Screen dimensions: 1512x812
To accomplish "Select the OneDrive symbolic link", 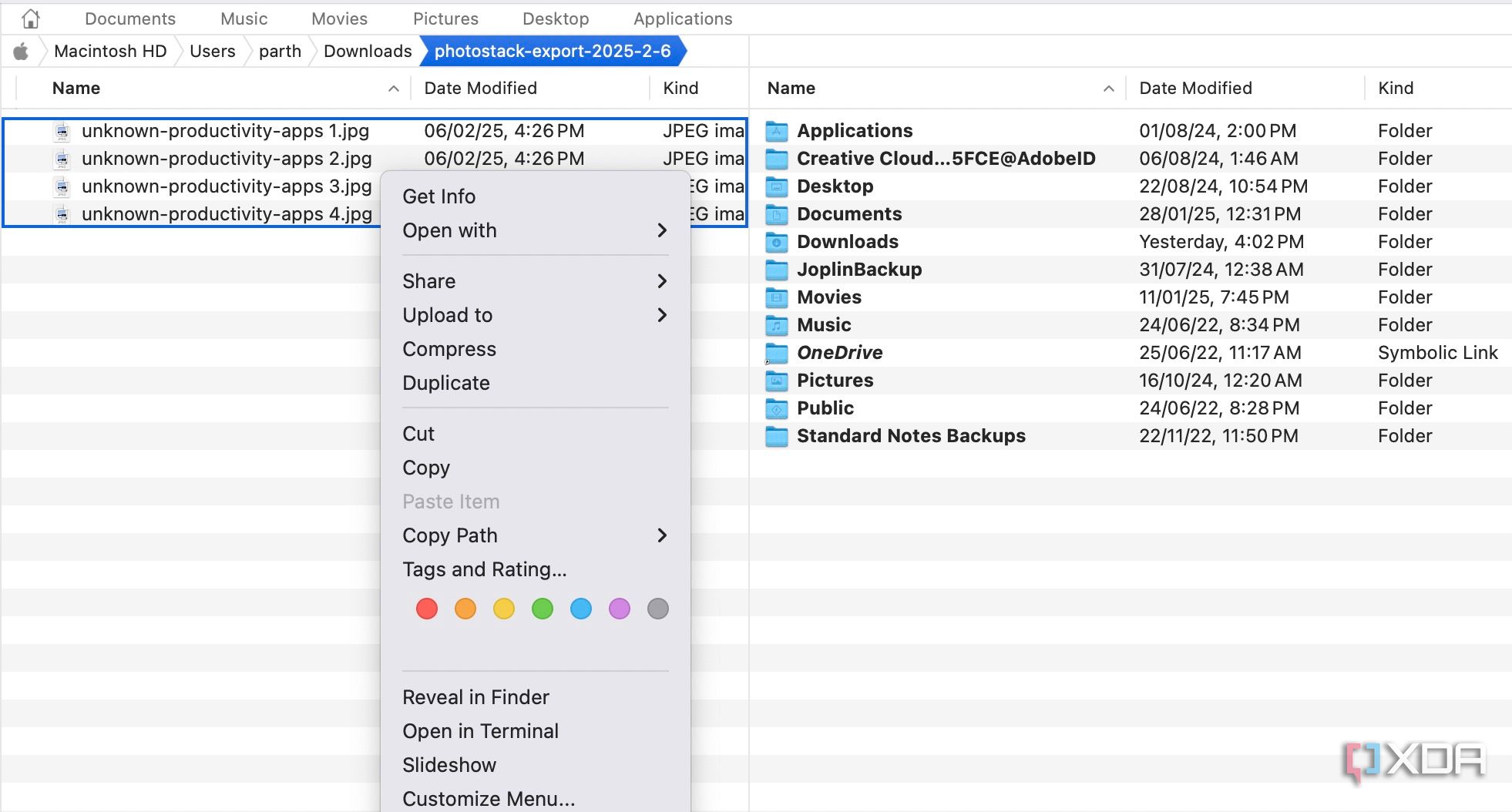I will click(x=839, y=353).
